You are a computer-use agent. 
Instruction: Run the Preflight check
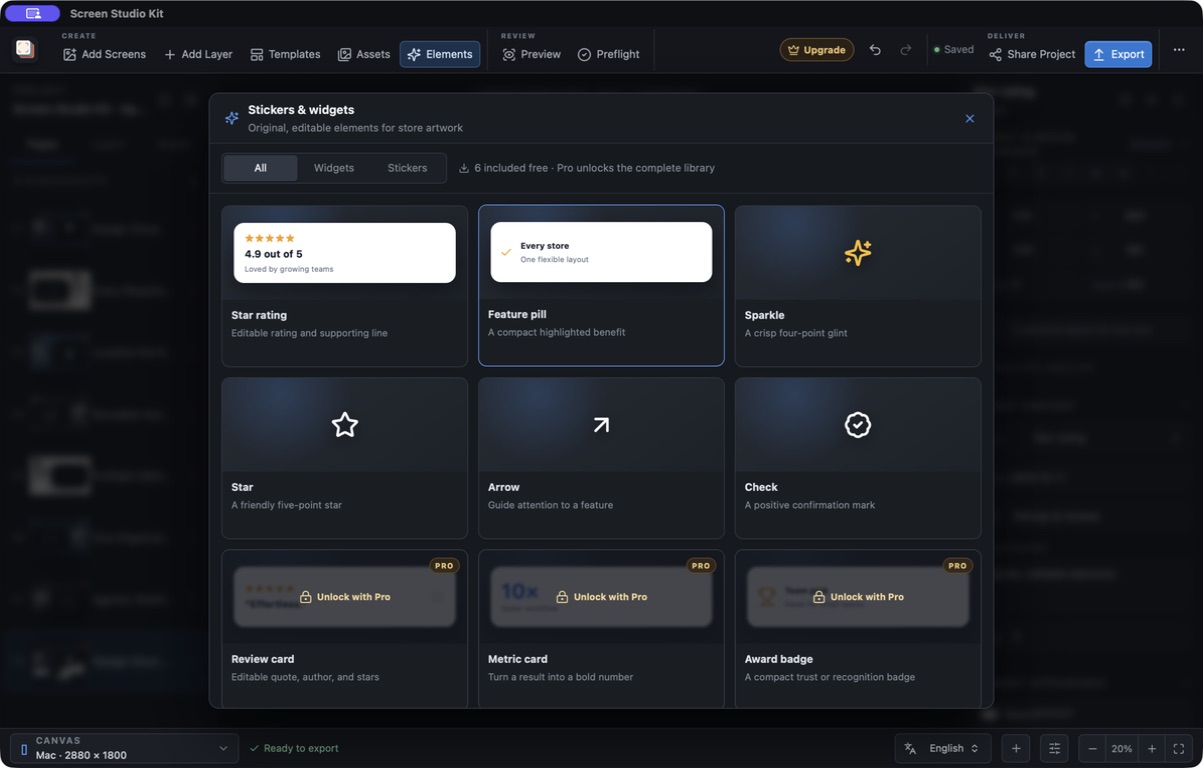608,54
